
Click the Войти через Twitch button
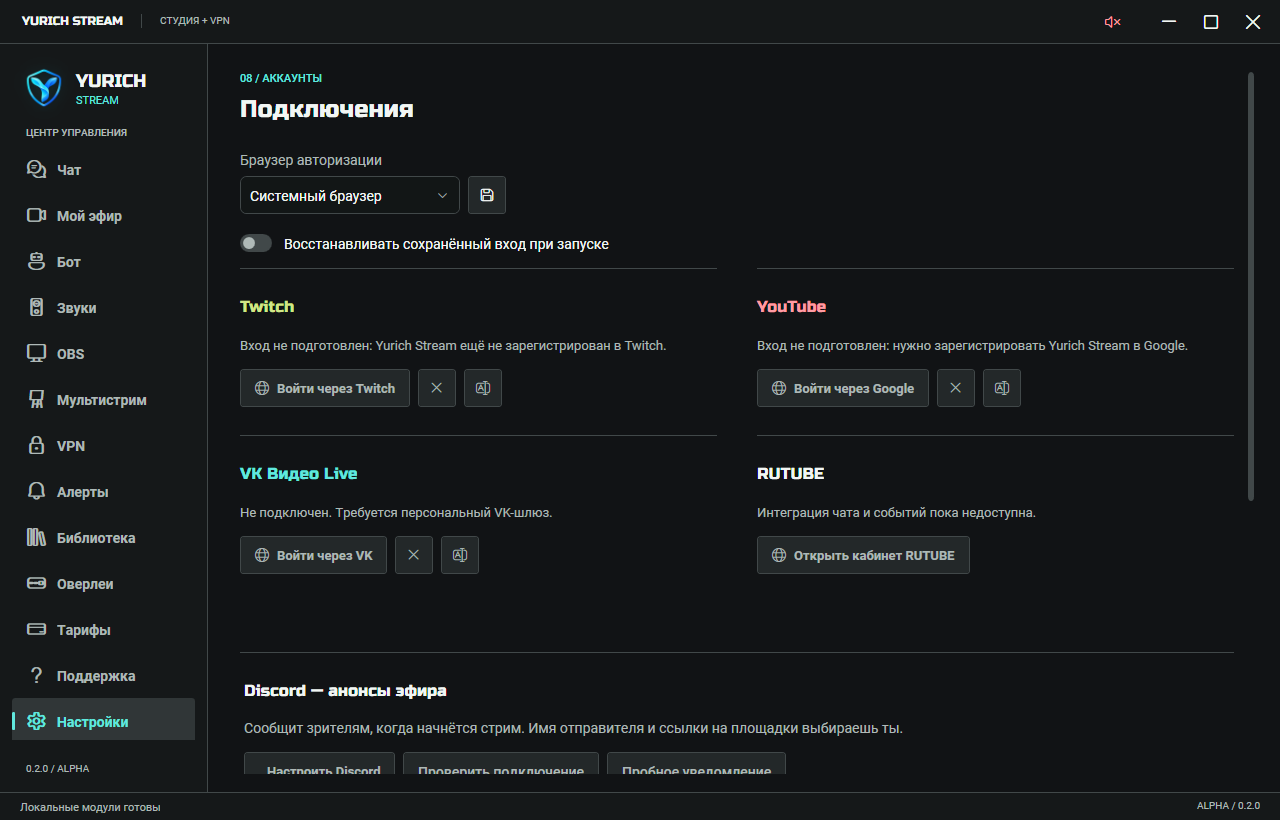325,388
